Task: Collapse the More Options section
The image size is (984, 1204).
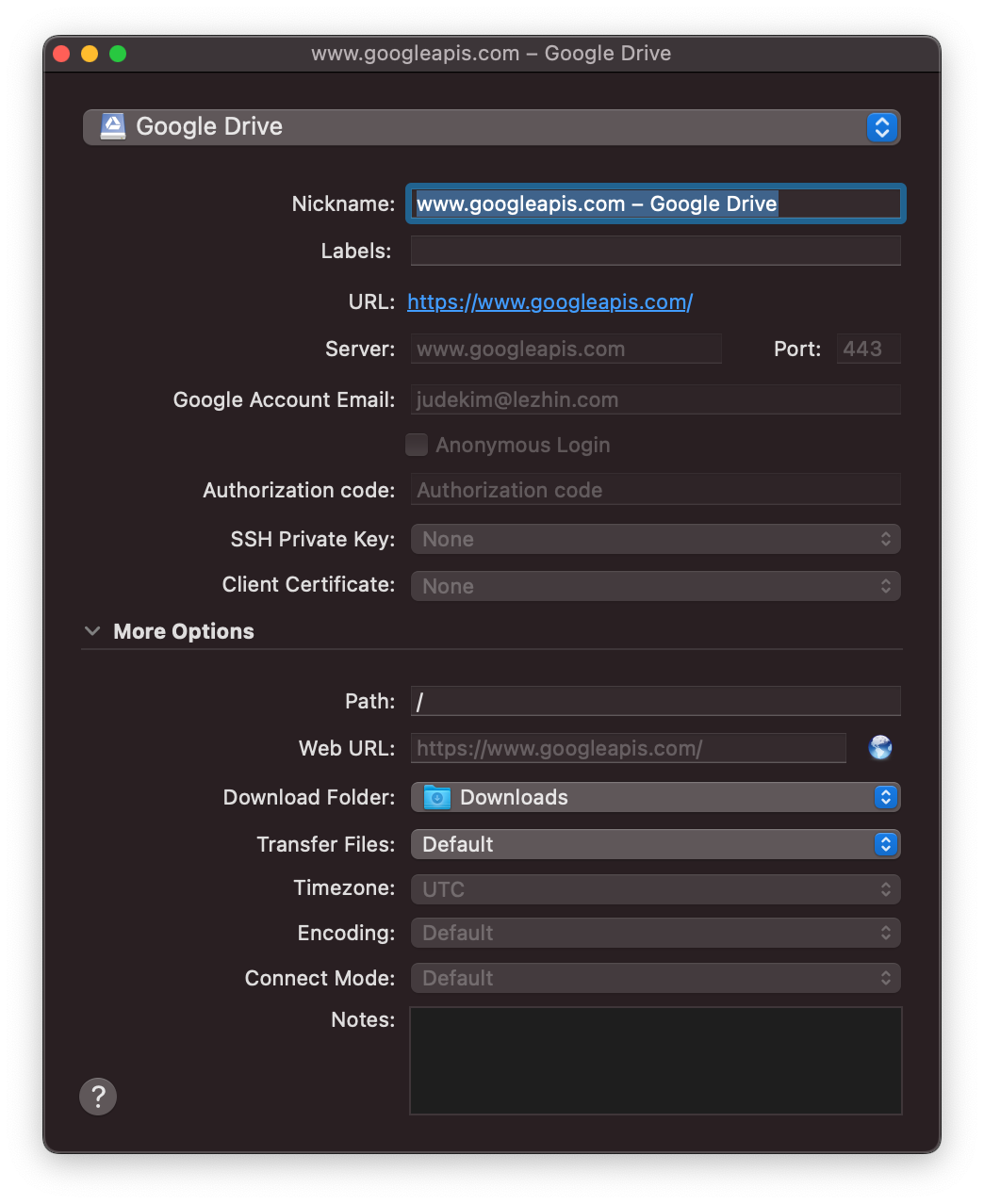Action: click(x=92, y=631)
